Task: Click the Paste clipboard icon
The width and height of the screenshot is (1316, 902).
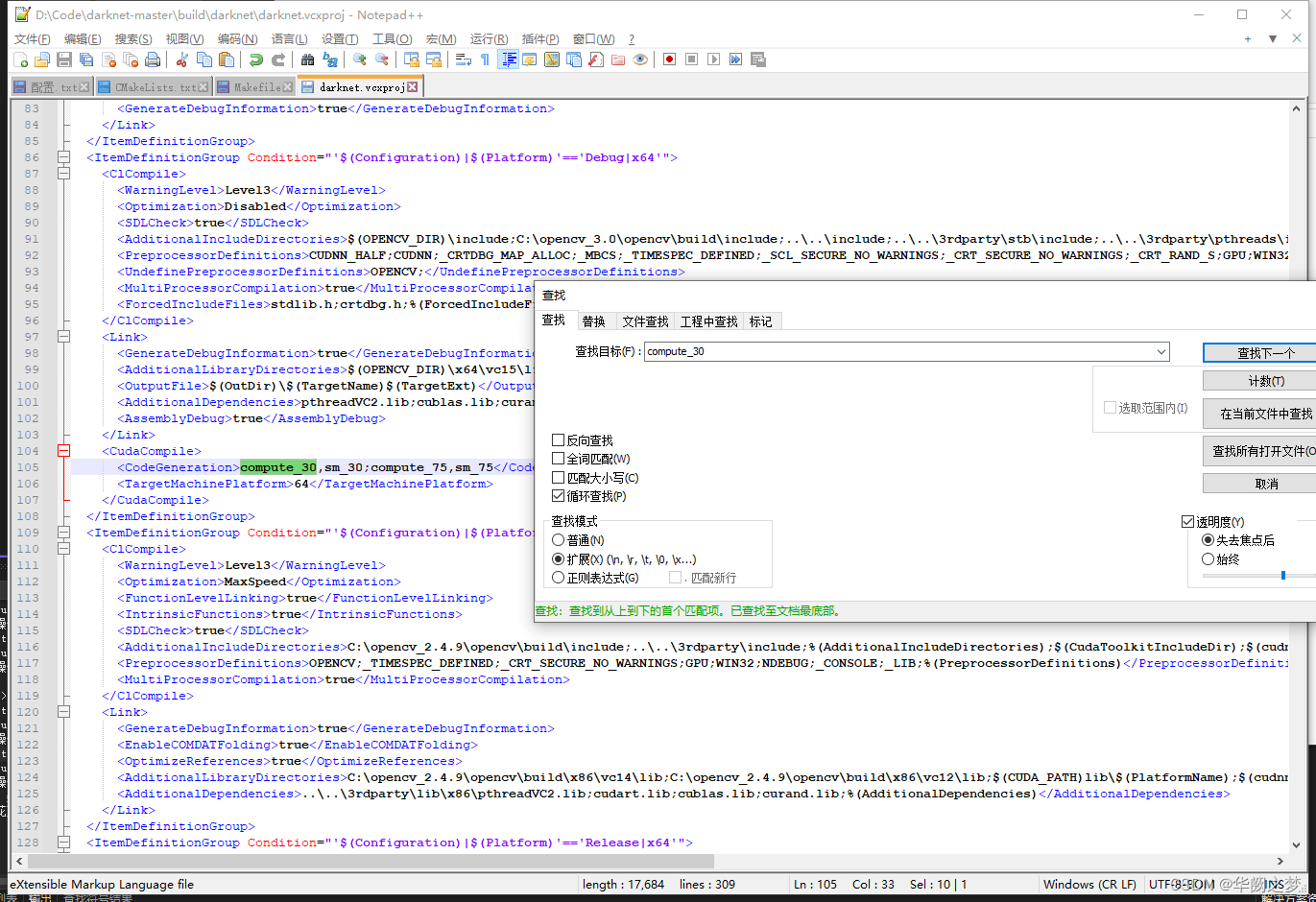Action: click(x=227, y=59)
